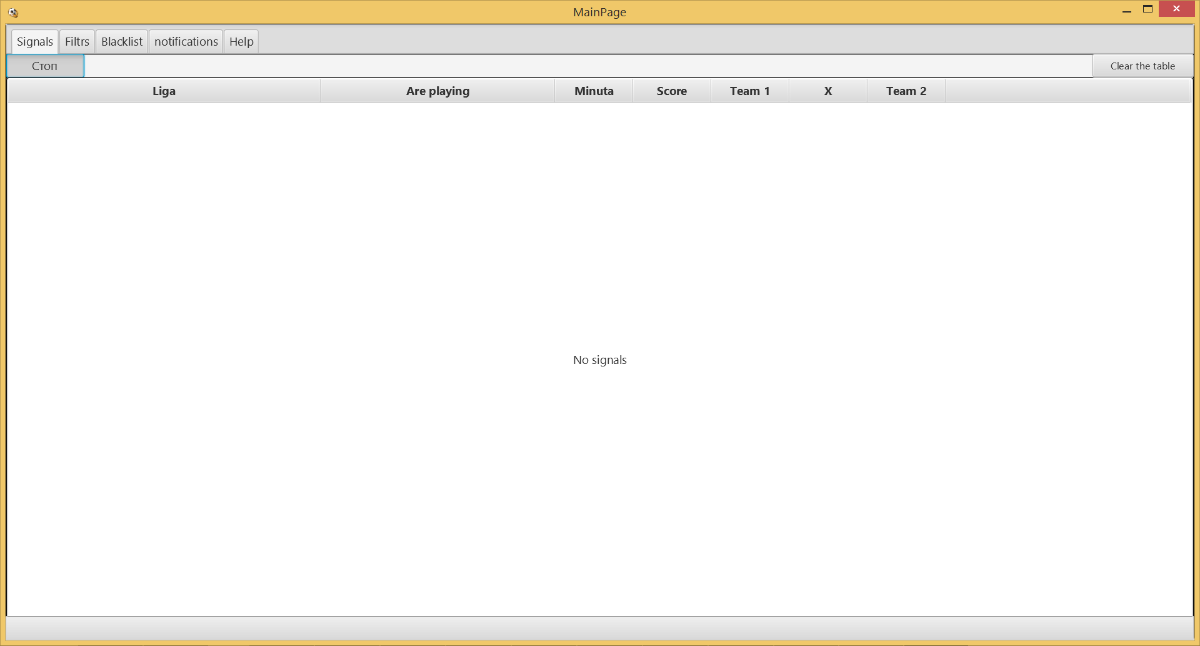Image resolution: width=1200 pixels, height=646 pixels.
Task: Select the notifications tab
Action: [186, 42]
